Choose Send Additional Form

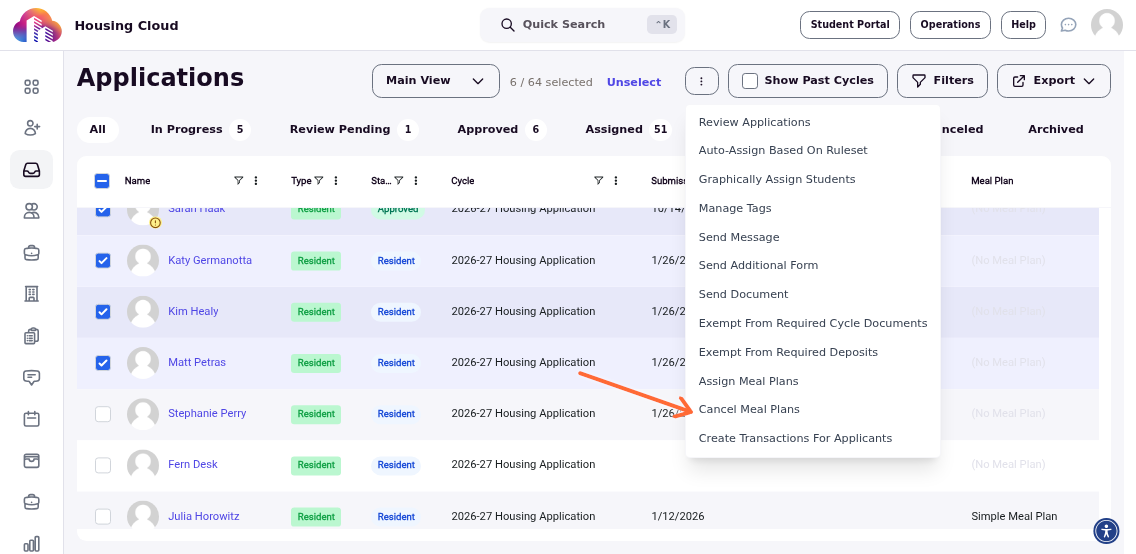[758, 266]
